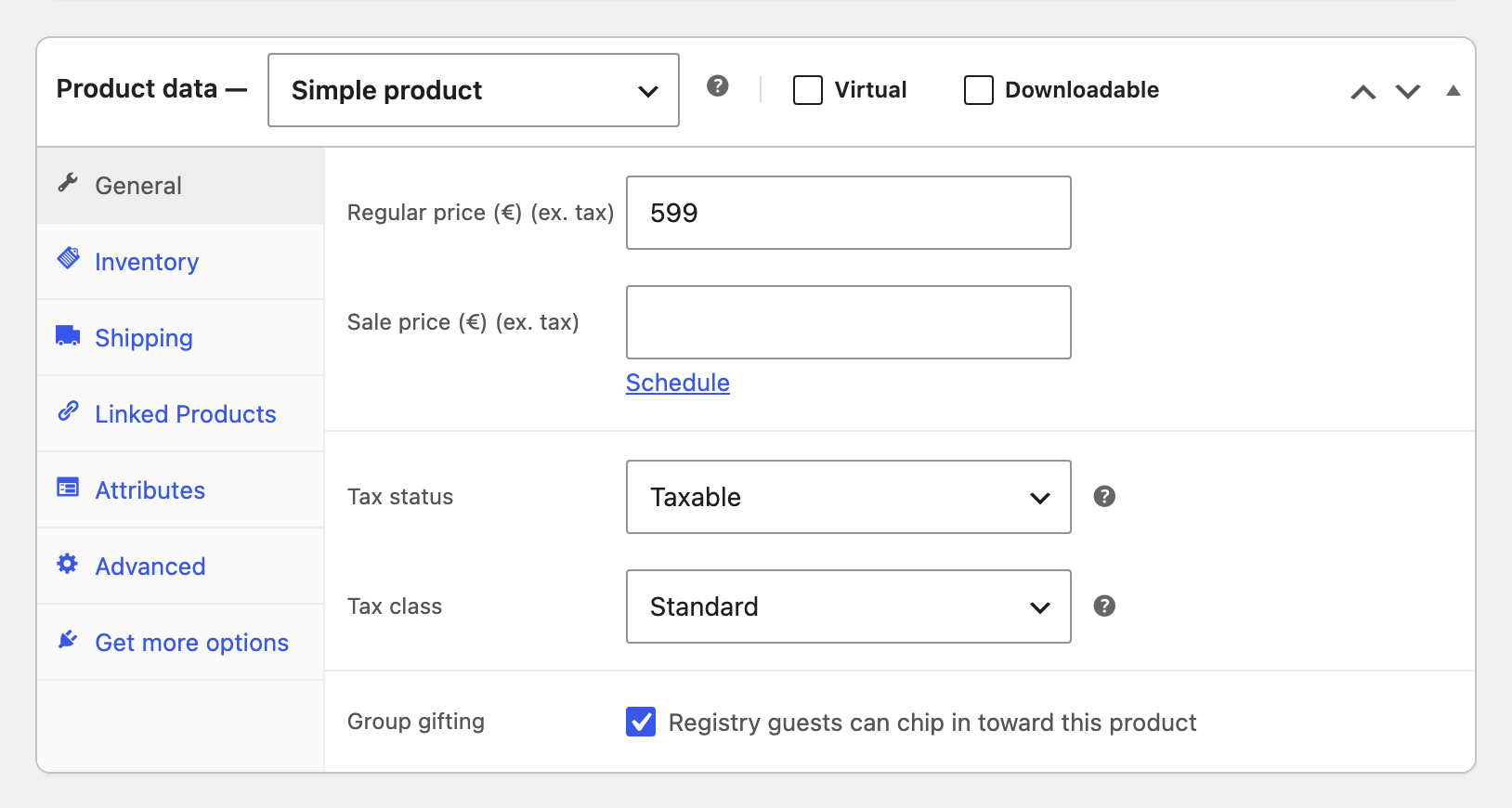Open help tip beside product type selector
This screenshot has width=1512, height=808.
click(x=717, y=86)
